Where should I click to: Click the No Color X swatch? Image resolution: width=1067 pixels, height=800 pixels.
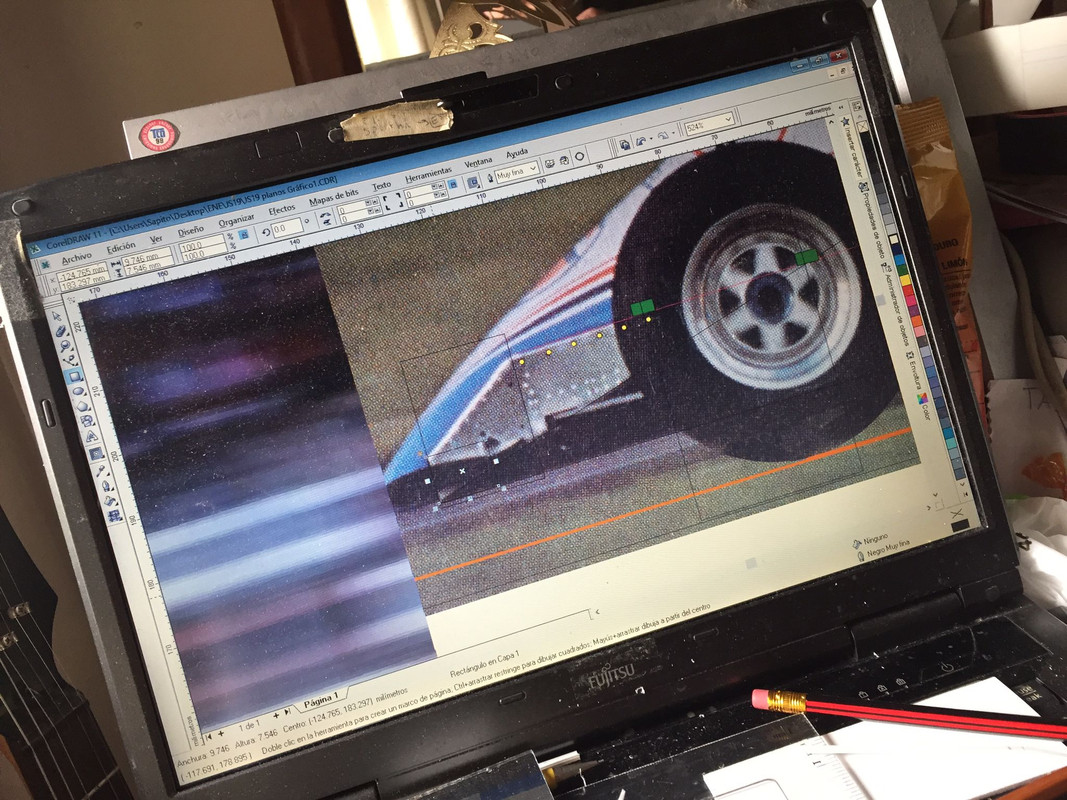[x=864, y=126]
